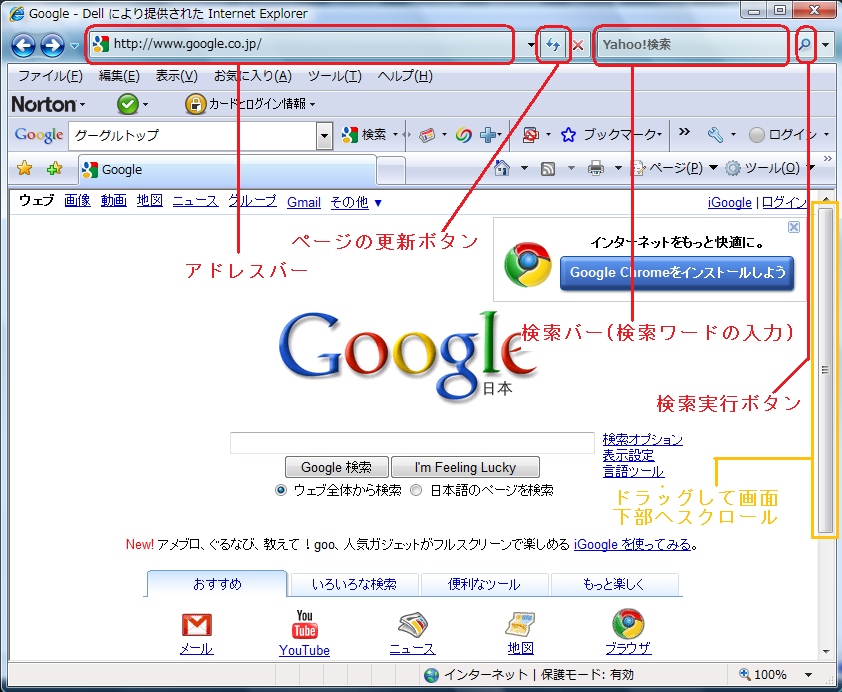Run search with the magnifier button
Screen dimensions: 842x692
[804, 45]
